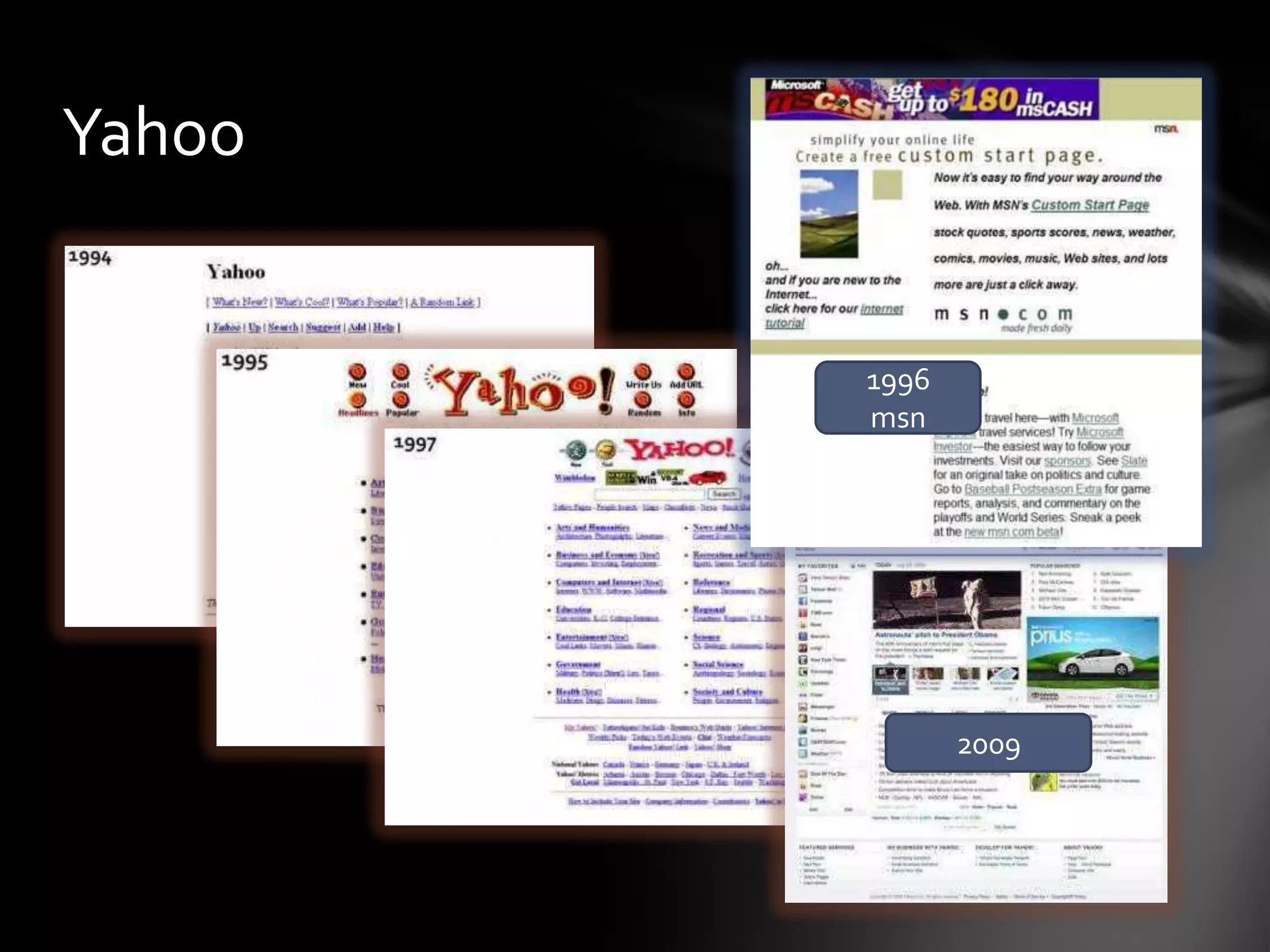Open Science category on 1997 Yahoo

click(706, 637)
